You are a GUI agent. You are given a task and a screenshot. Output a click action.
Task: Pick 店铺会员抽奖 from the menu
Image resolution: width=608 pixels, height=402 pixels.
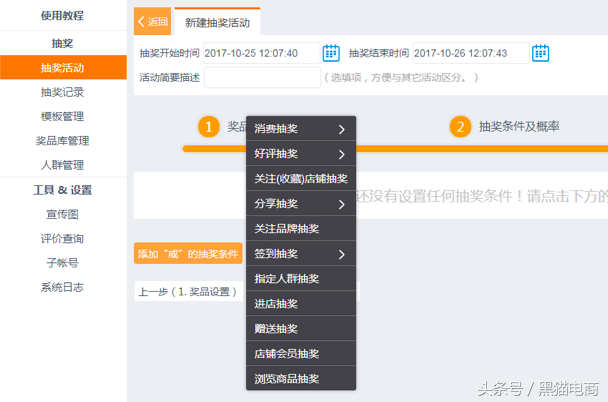[x=301, y=354]
